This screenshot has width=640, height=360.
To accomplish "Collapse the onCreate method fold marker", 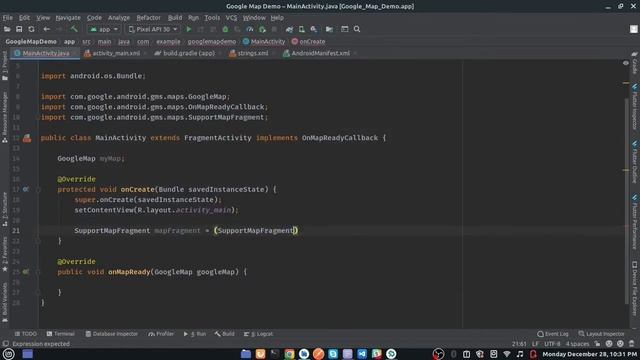I will (x=38, y=189).
